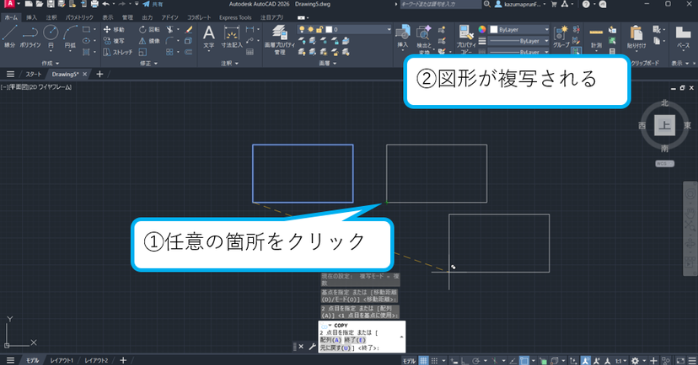The width and height of the screenshot is (698, 365).
Task: Click the Autodesk App Store cart icon
Action: point(554,4)
